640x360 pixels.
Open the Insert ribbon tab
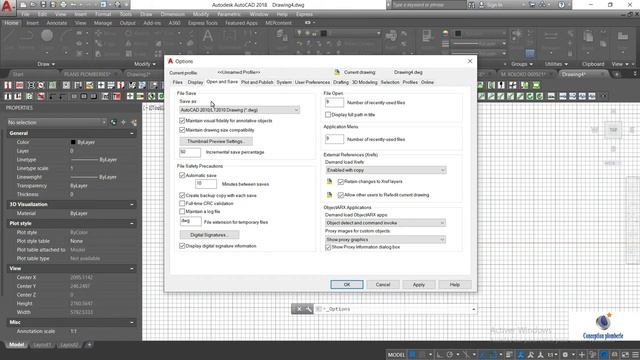point(33,23)
